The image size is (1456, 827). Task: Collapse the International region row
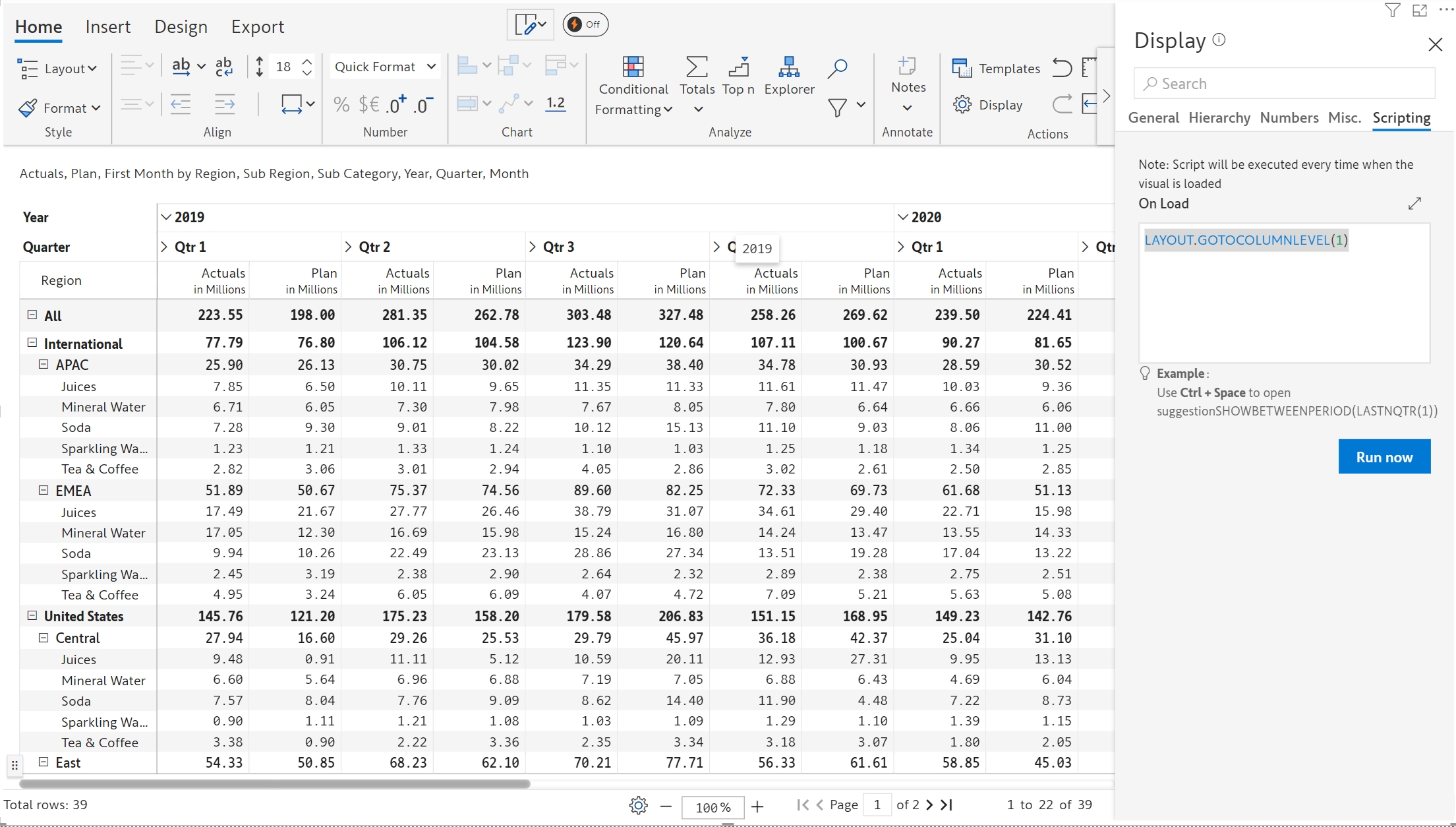32,343
